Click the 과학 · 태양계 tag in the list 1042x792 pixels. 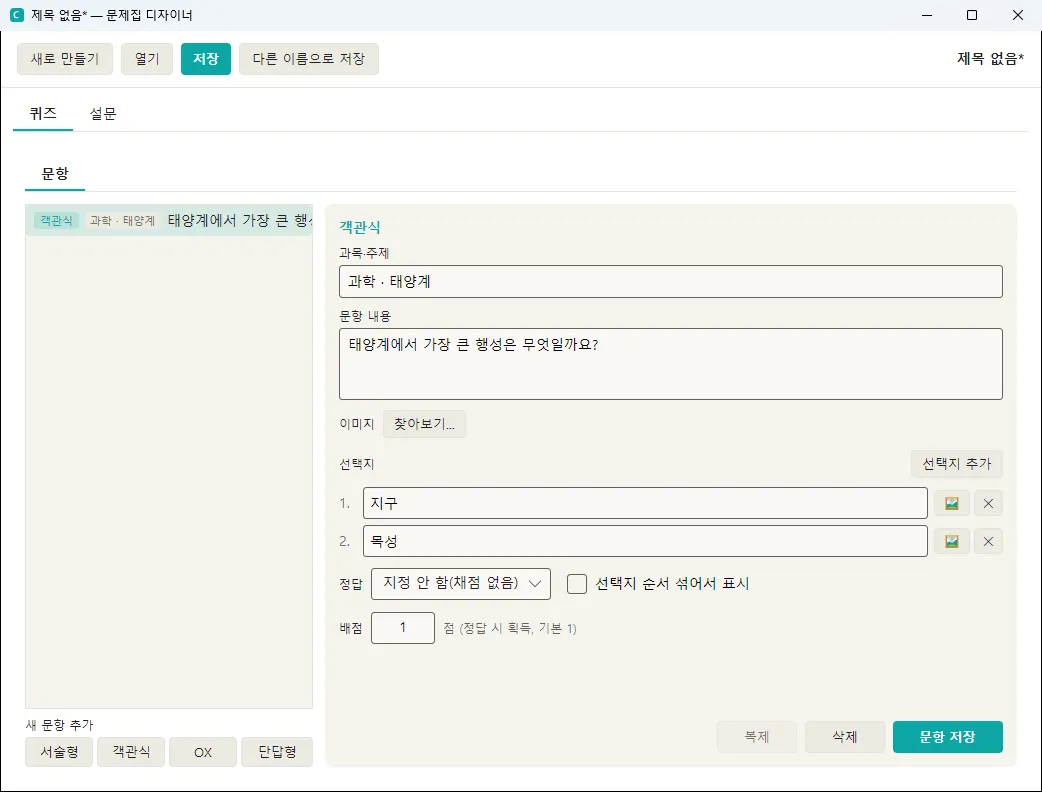click(122, 221)
